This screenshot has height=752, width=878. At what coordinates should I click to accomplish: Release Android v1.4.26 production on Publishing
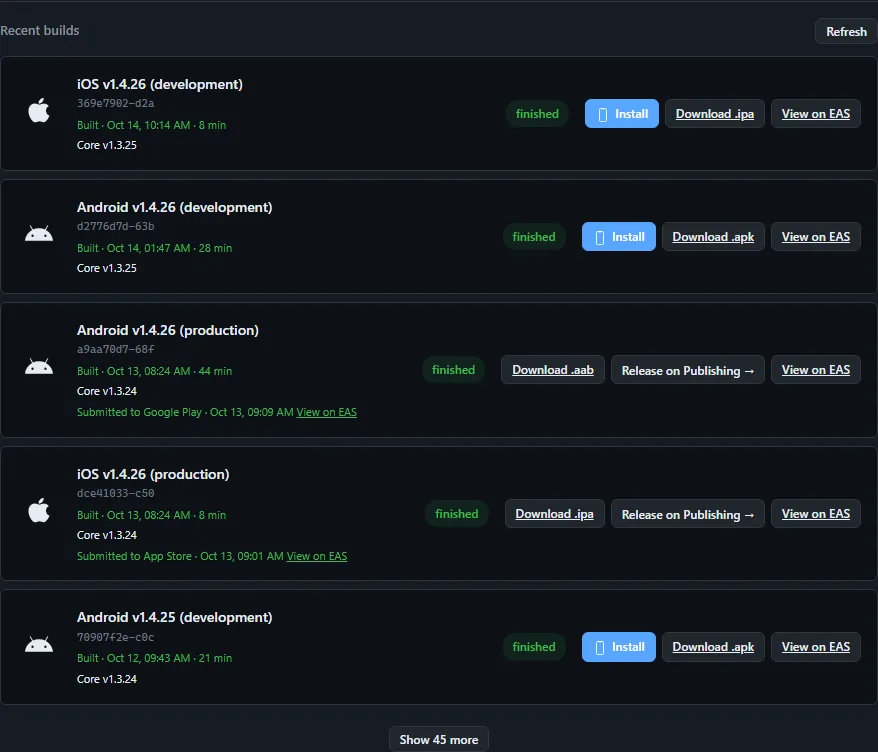pos(688,370)
